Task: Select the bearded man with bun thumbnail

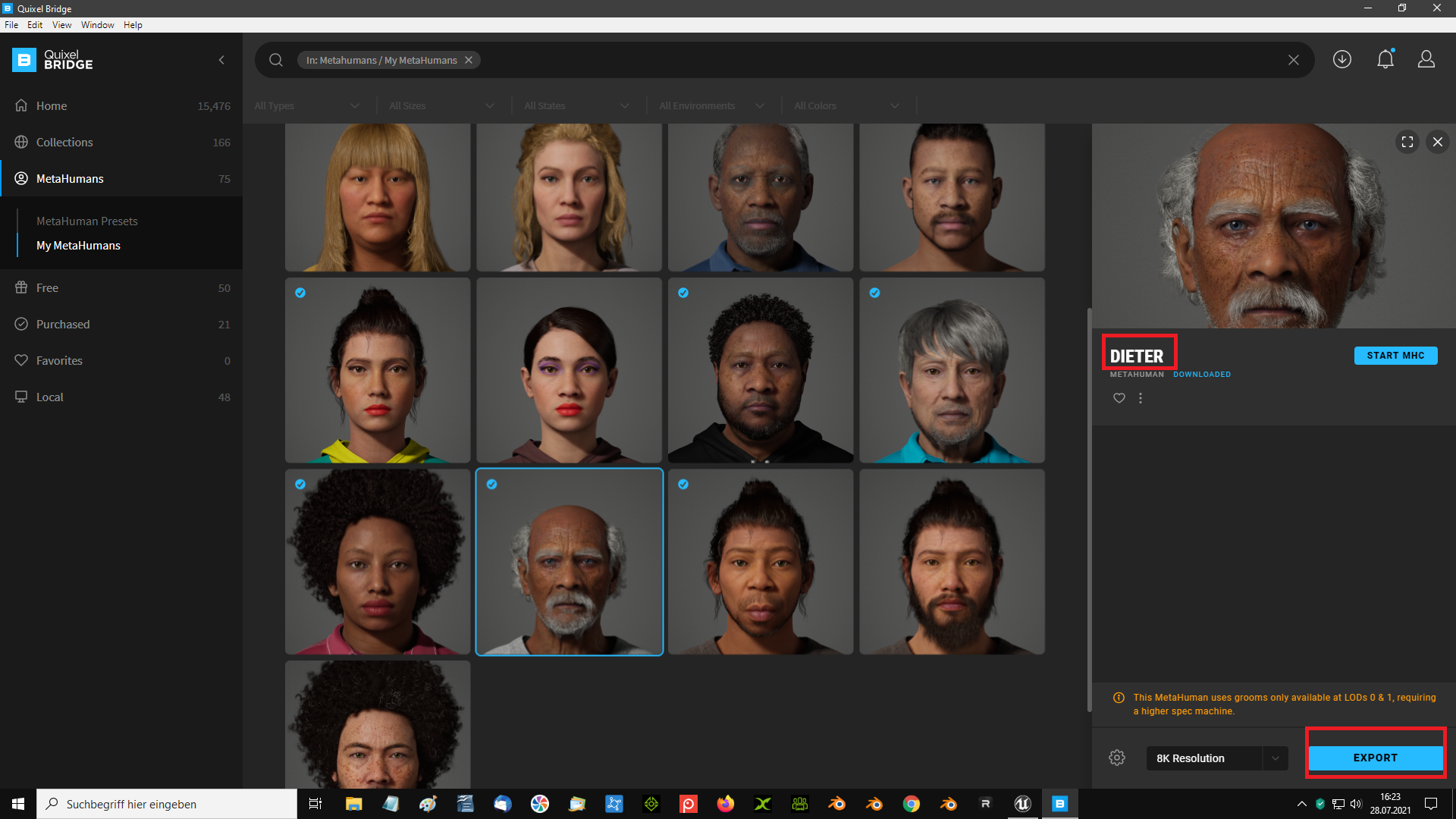Action: tap(952, 562)
